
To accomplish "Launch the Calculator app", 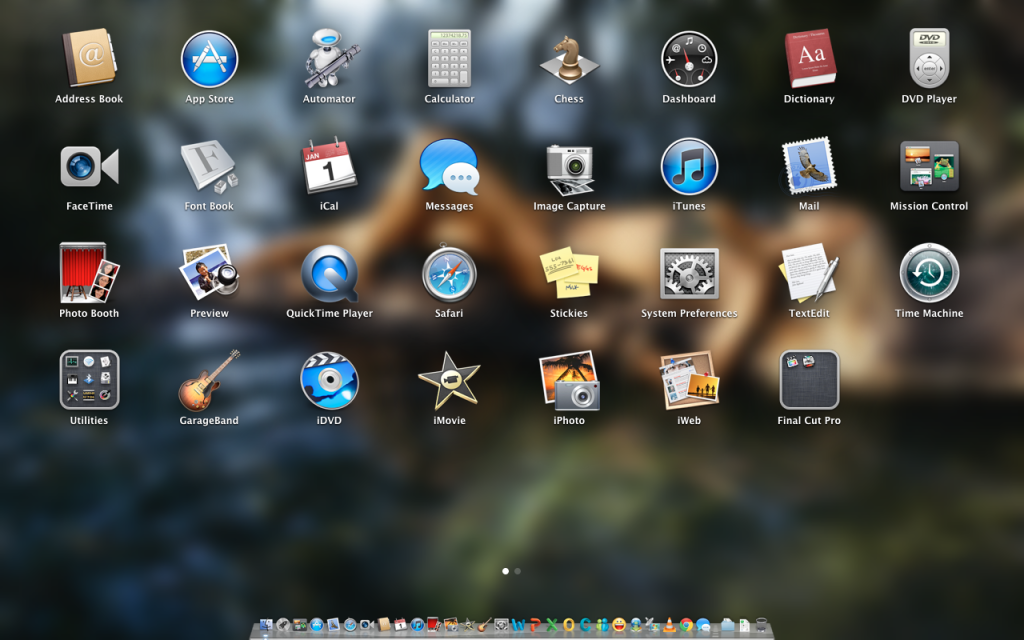I will pyautogui.click(x=449, y=59).
